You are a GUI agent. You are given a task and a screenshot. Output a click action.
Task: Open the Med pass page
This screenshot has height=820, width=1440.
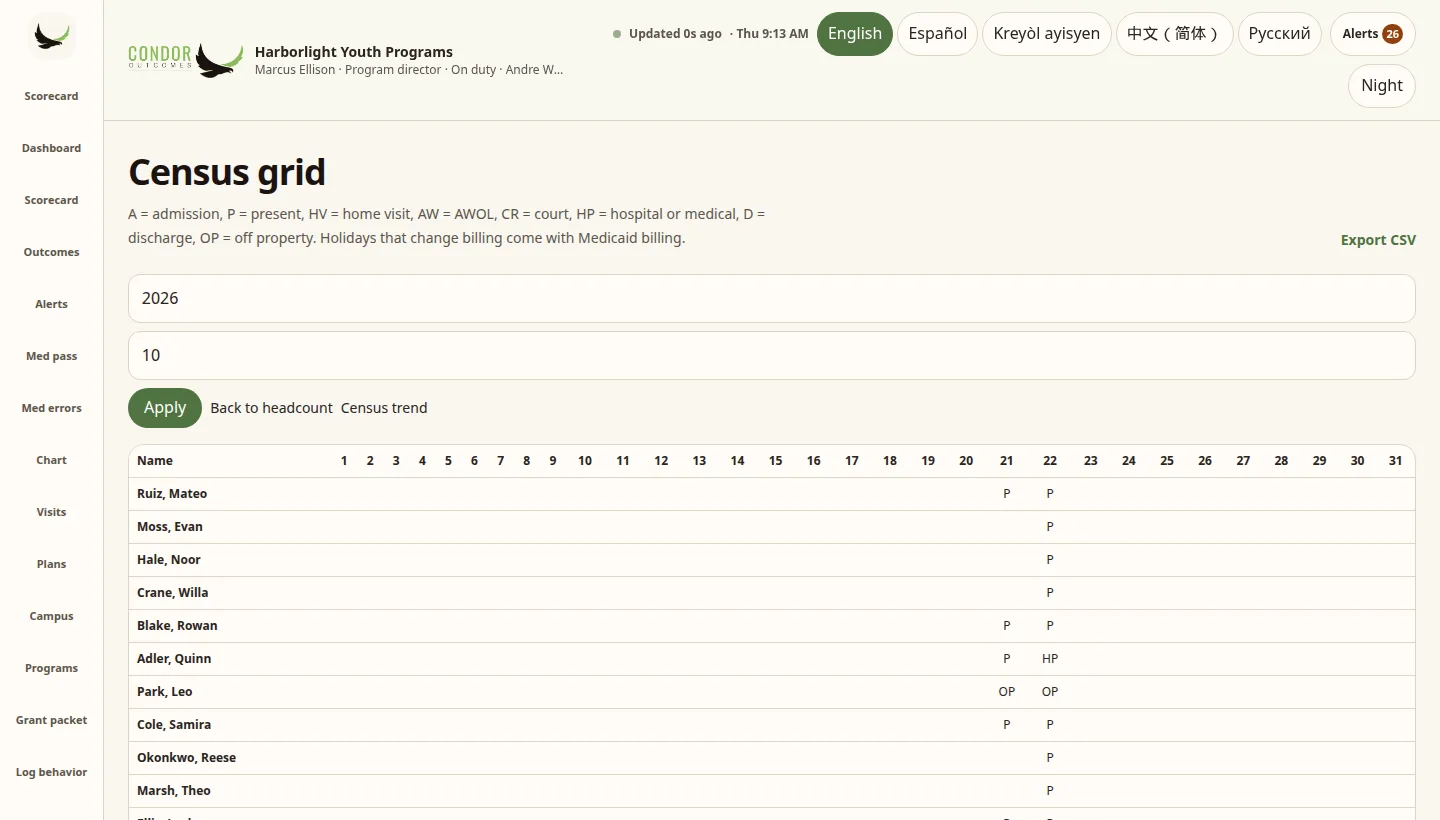(52, 356)
